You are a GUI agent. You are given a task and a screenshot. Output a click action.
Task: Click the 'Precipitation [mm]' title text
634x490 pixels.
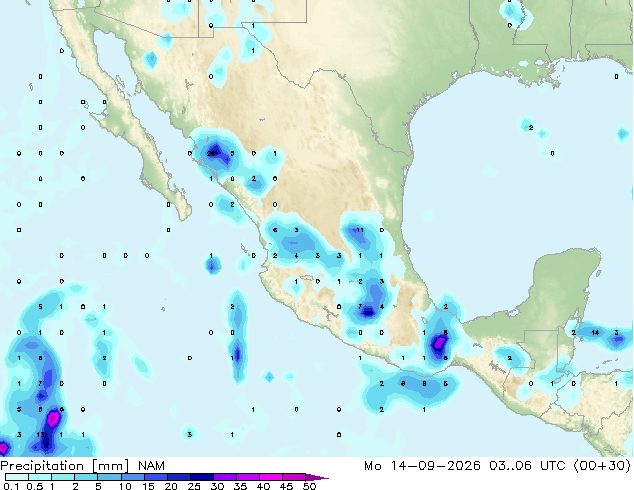point(65,466)
